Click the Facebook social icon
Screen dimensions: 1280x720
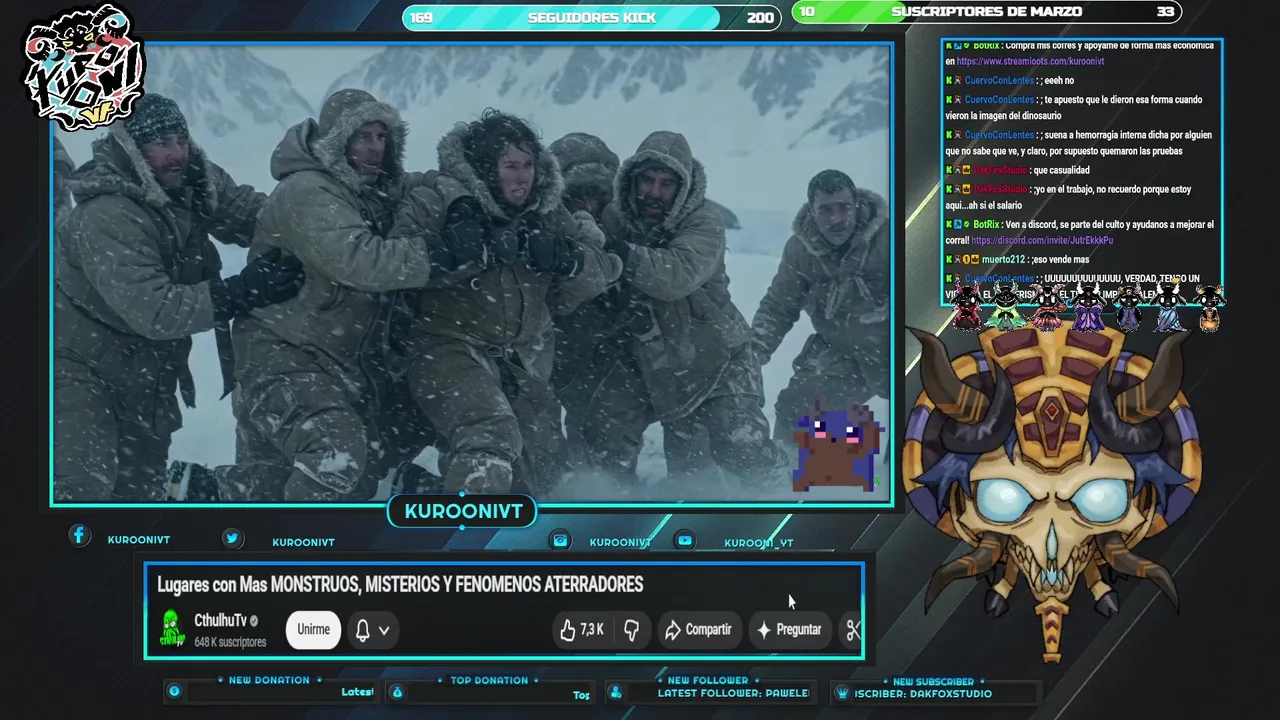point(79,536)
